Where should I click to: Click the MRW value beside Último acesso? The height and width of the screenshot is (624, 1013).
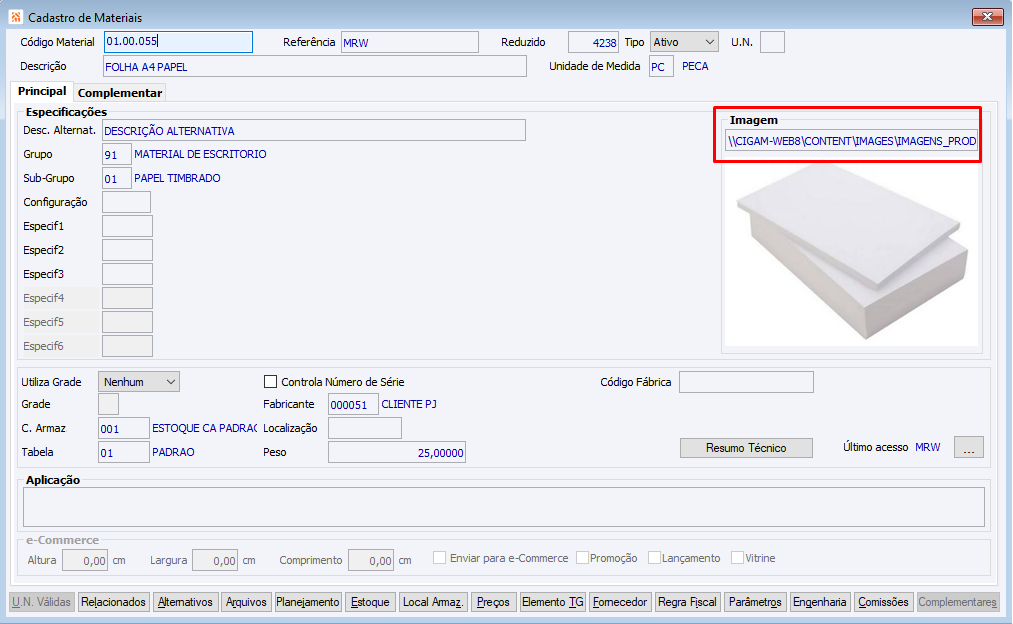(x=928, y=447)
